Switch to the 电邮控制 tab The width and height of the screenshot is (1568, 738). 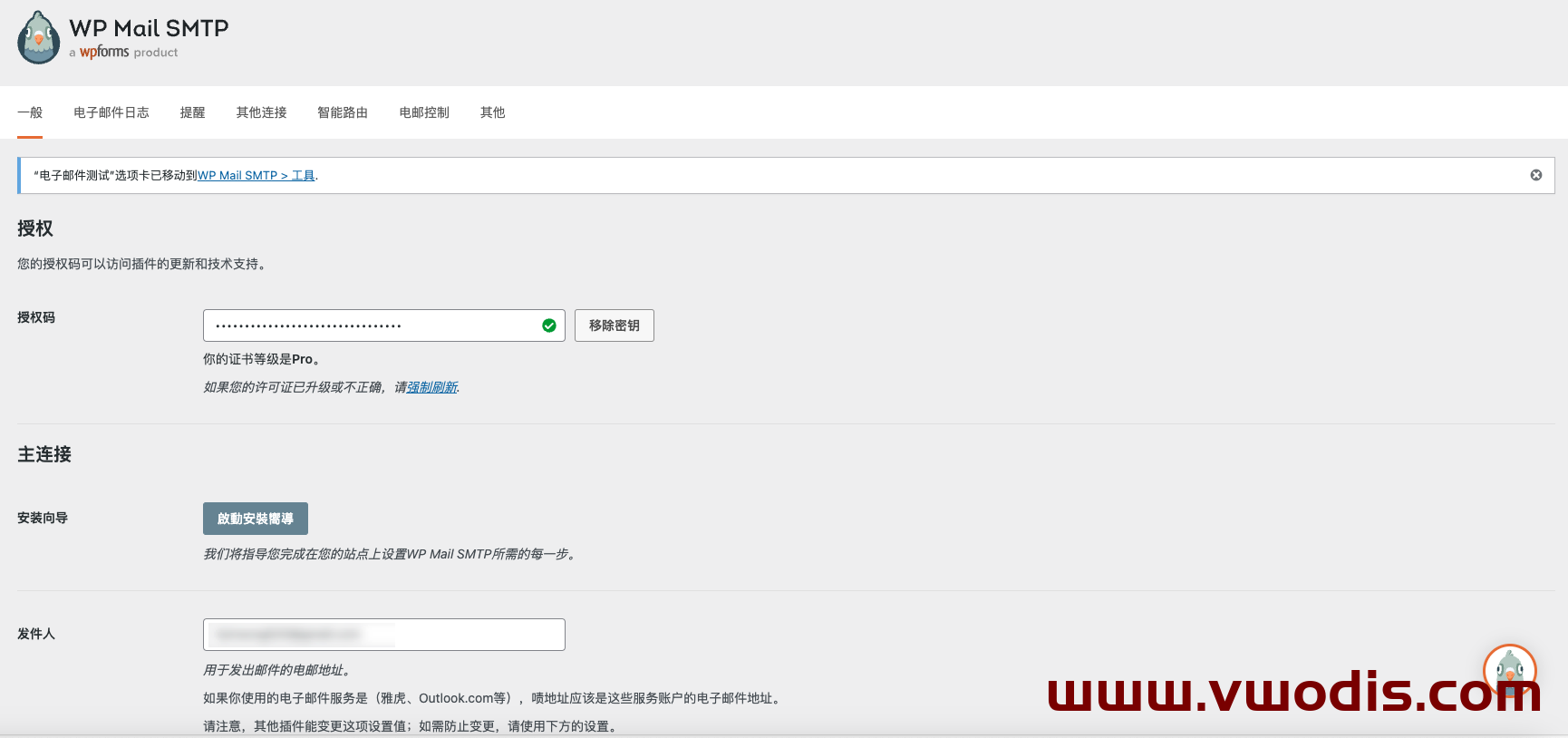pyautogui.click(x=424, y=112)
